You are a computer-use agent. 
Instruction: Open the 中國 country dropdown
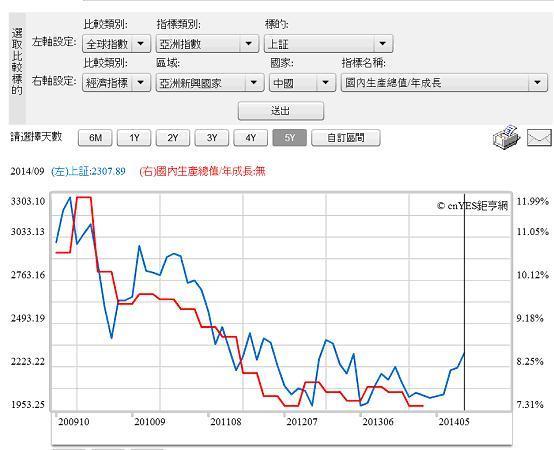(302, 83)
